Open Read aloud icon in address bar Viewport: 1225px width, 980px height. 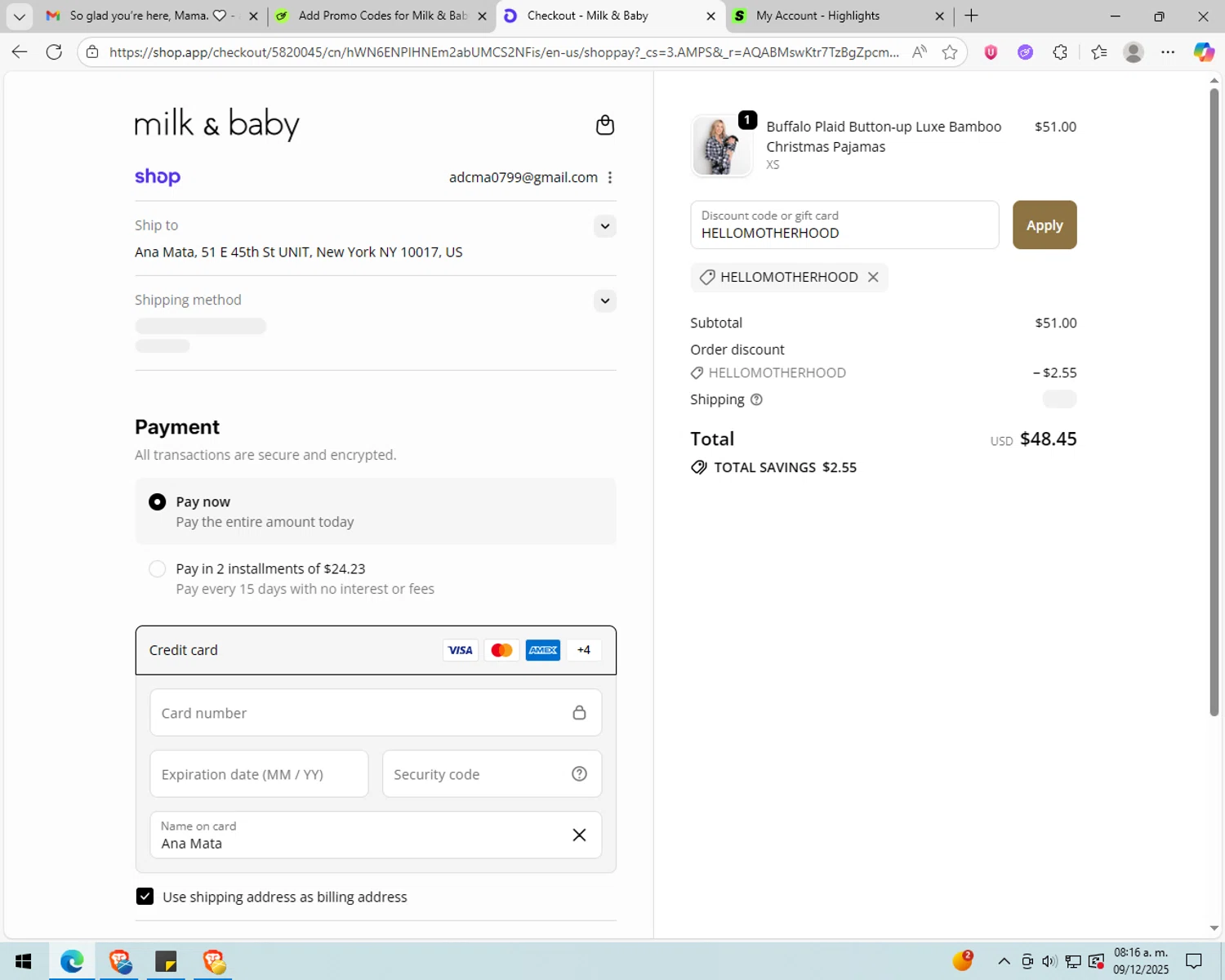[920, 52]
